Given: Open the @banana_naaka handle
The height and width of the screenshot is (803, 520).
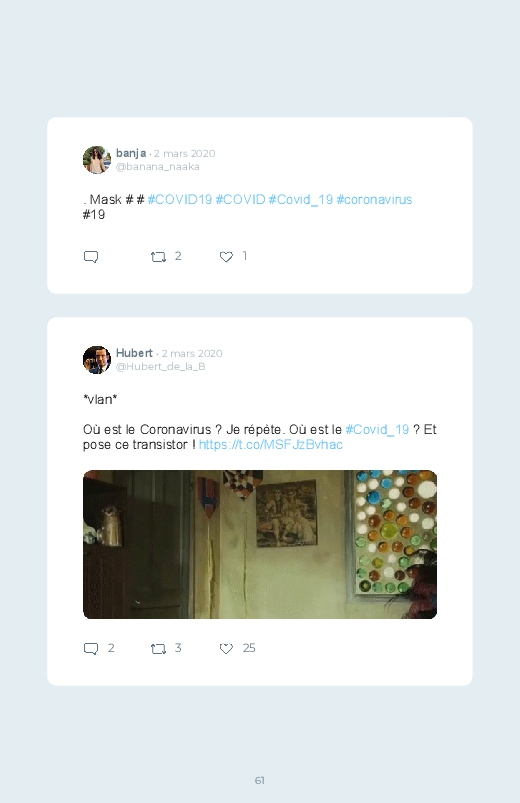Looking at the screenshot, I should (158, 166).
